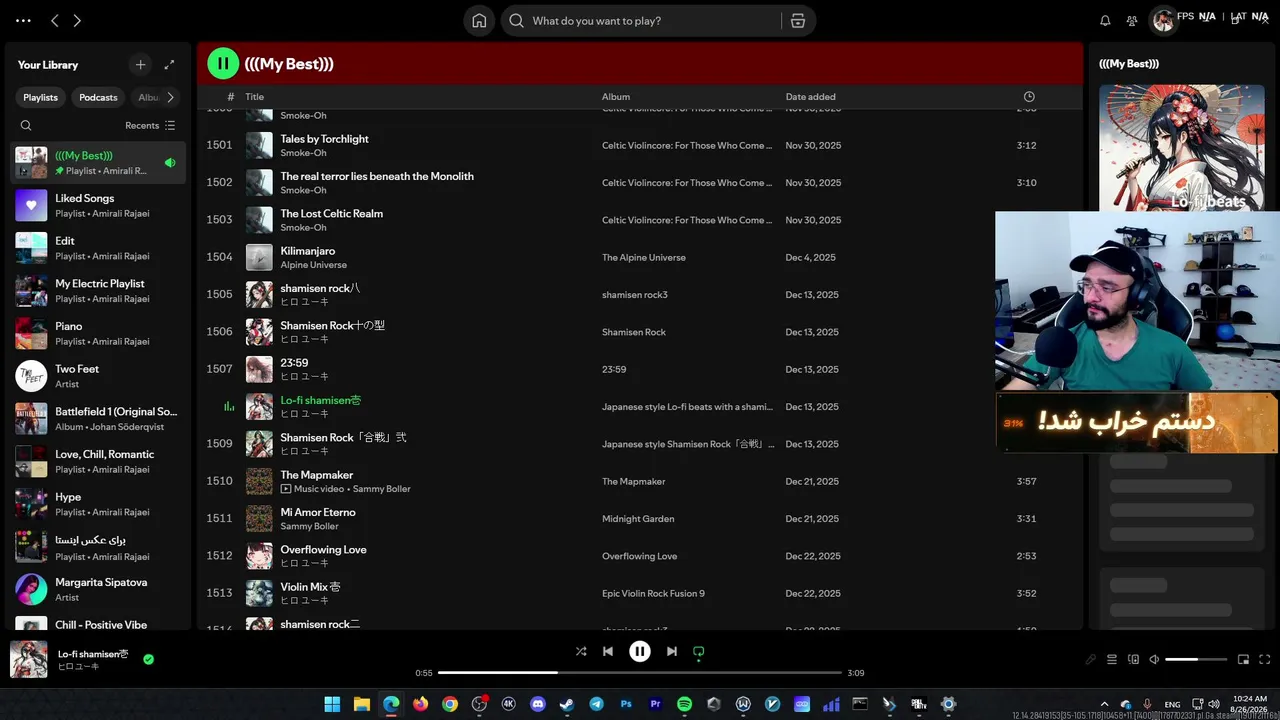
Task: Go forward with the right arrow
Action: 77,20
